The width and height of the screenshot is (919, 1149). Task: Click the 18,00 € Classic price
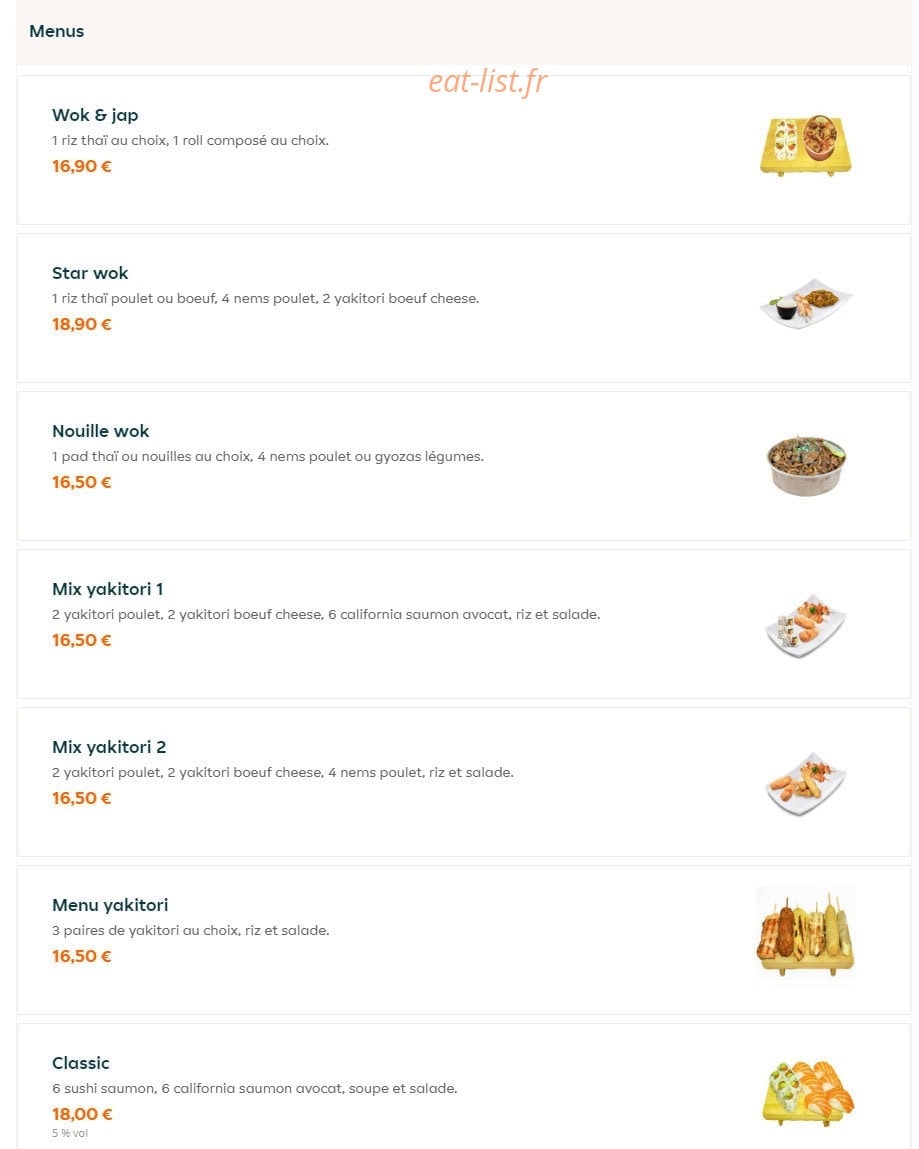tap(82, 1114)
